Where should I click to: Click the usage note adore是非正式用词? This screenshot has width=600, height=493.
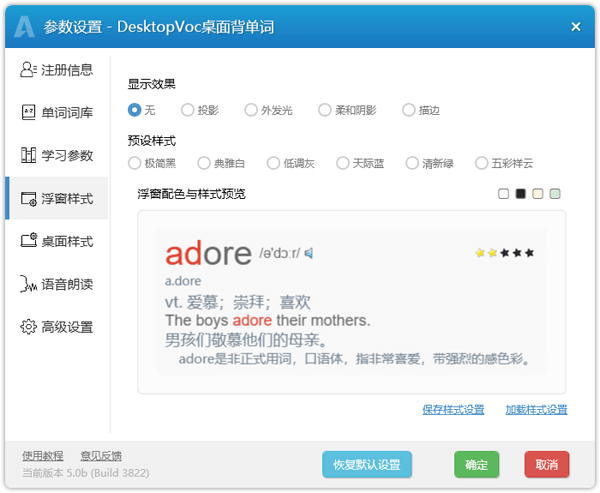[354, 359]
